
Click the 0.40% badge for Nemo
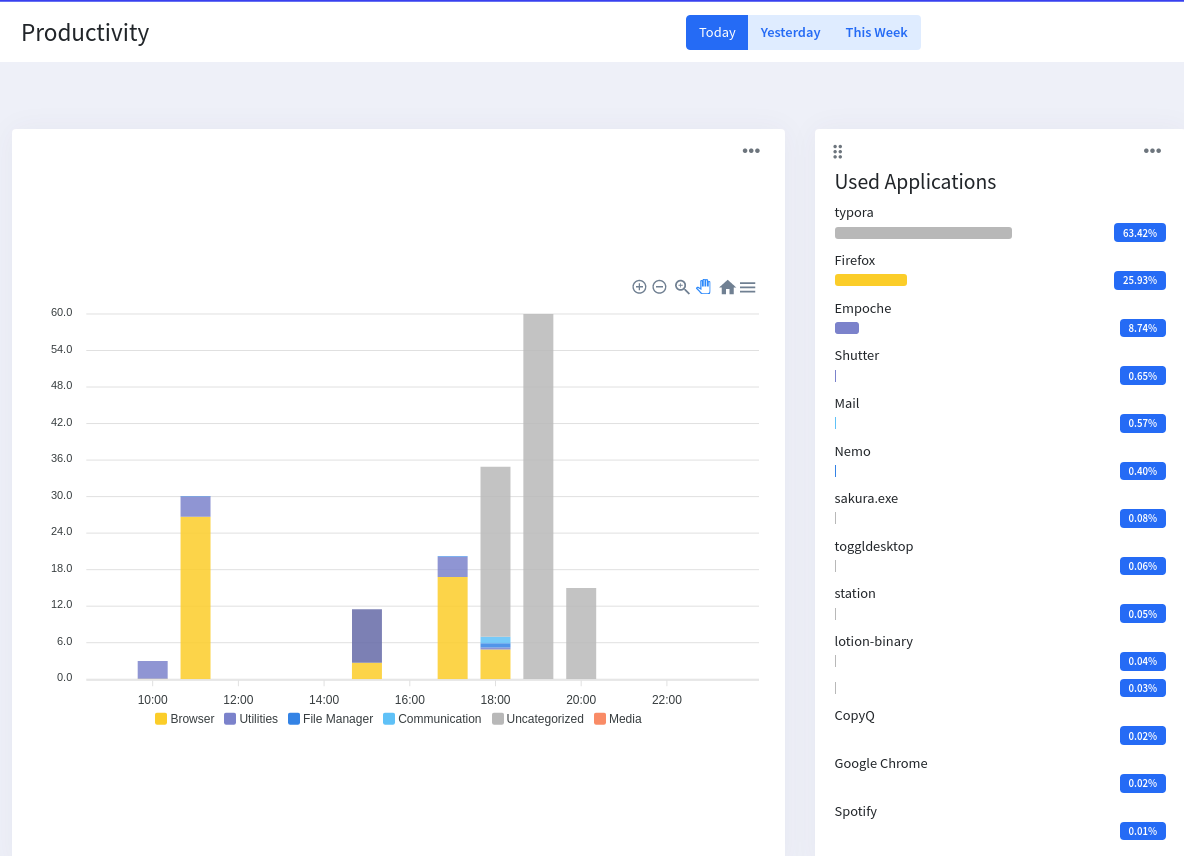click(1142, 471)
